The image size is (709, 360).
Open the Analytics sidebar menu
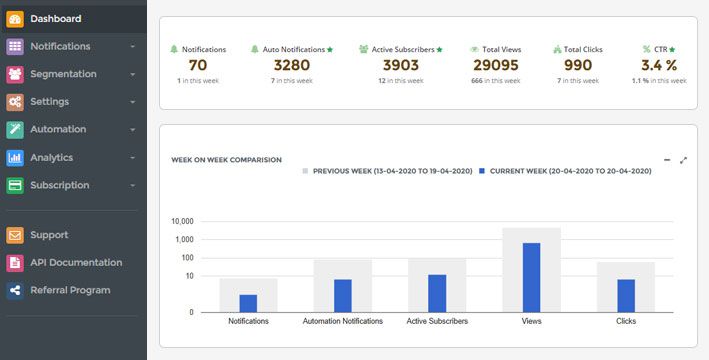click(x=73, y=158)
